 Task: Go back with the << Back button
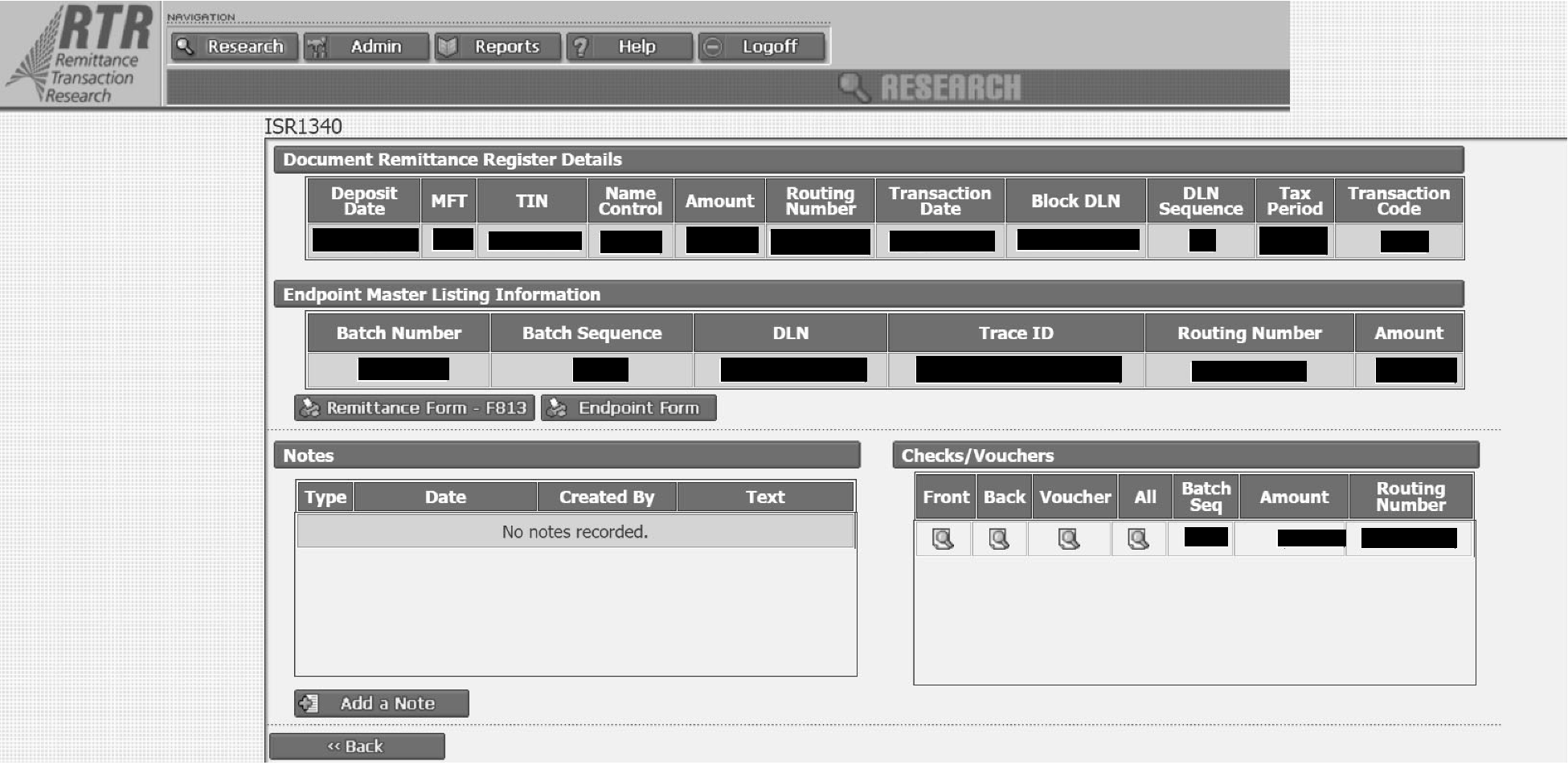(356, 747)
